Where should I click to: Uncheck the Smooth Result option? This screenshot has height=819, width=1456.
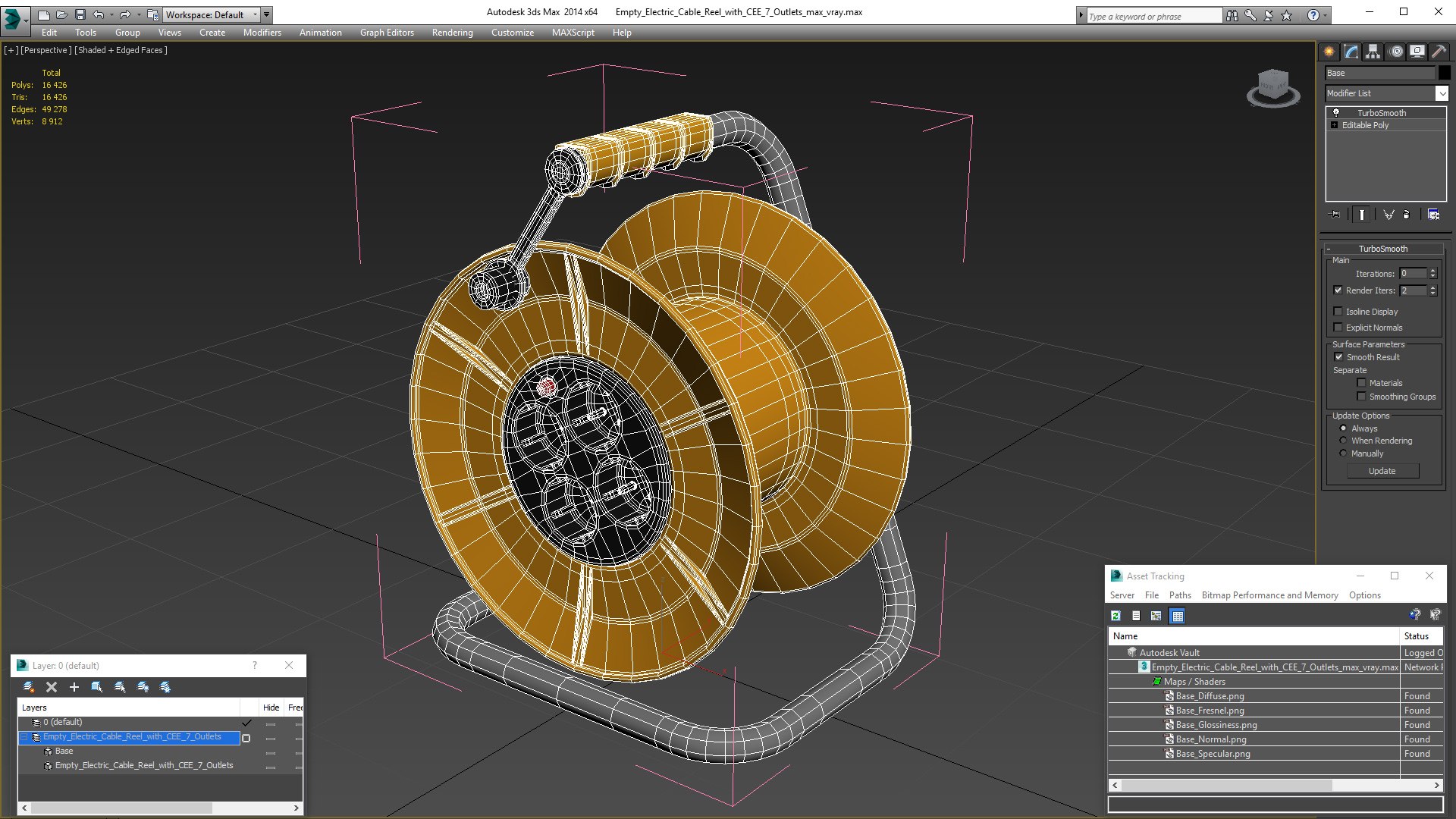1338,357
